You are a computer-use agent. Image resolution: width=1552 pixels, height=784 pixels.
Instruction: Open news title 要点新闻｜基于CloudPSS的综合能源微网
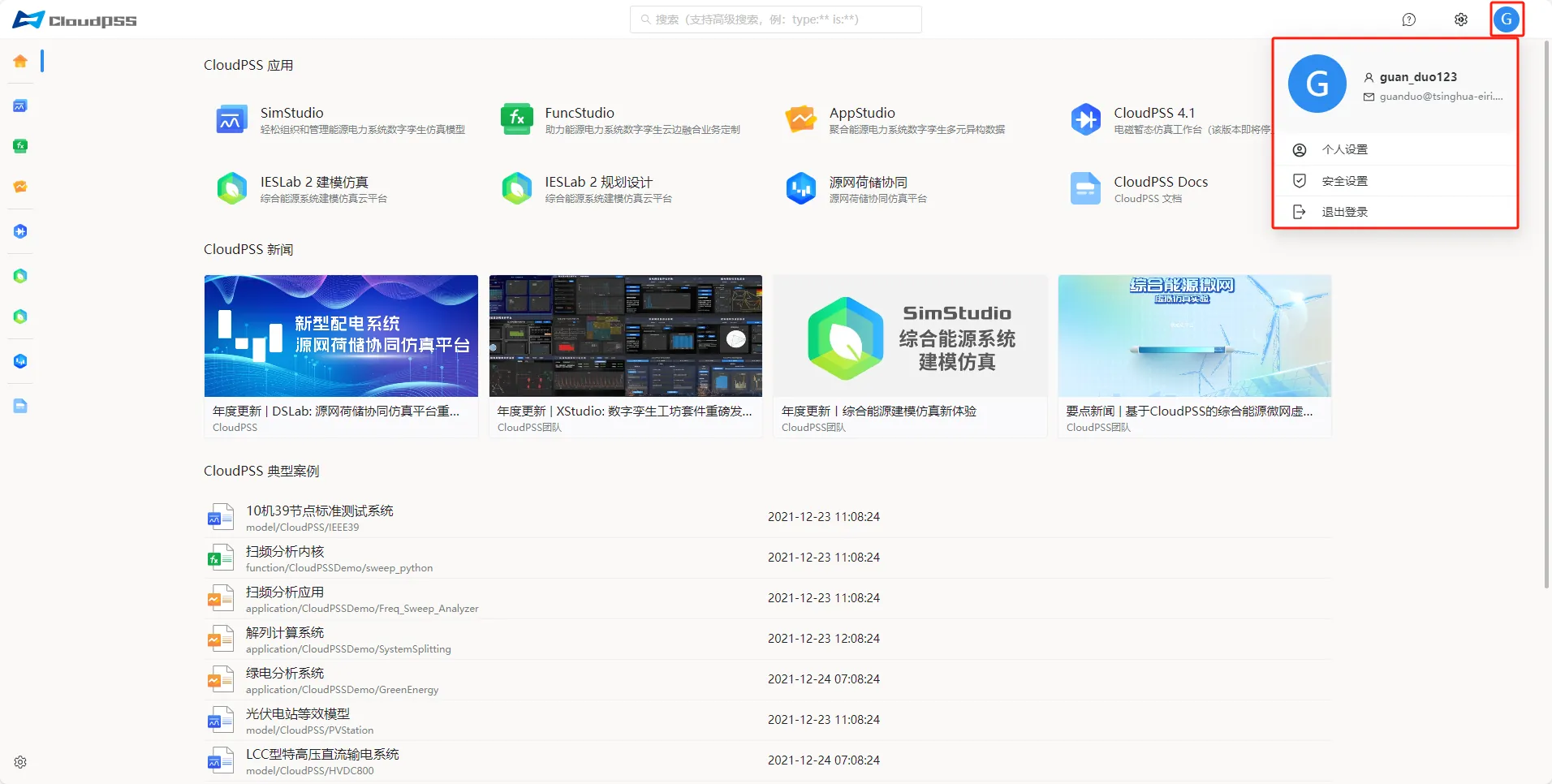(1189, 411)
